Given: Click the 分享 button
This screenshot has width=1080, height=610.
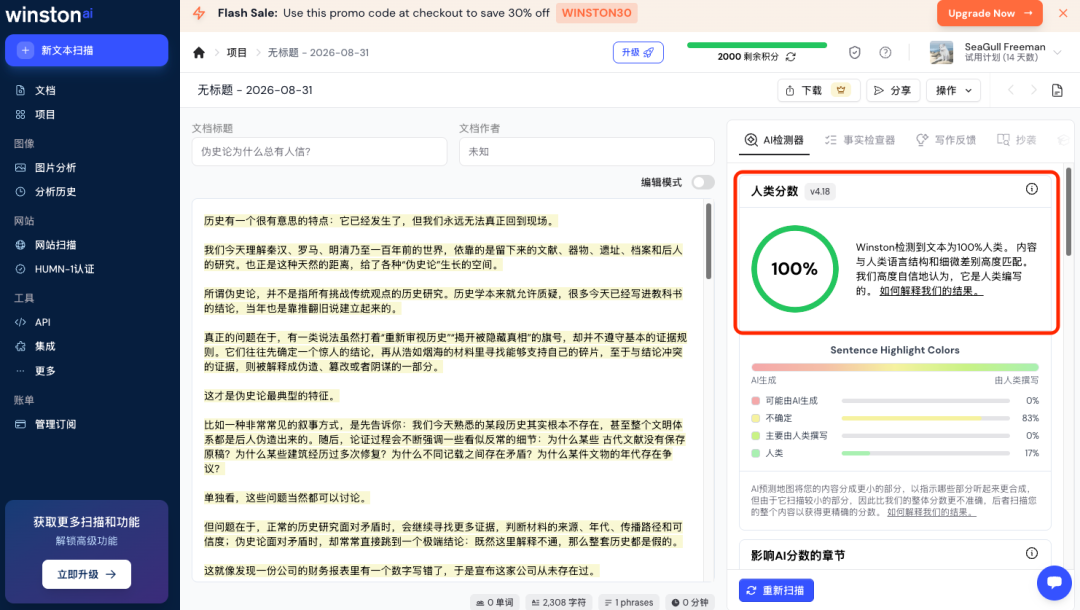Looking at the screenshot, I should [893, 90].
